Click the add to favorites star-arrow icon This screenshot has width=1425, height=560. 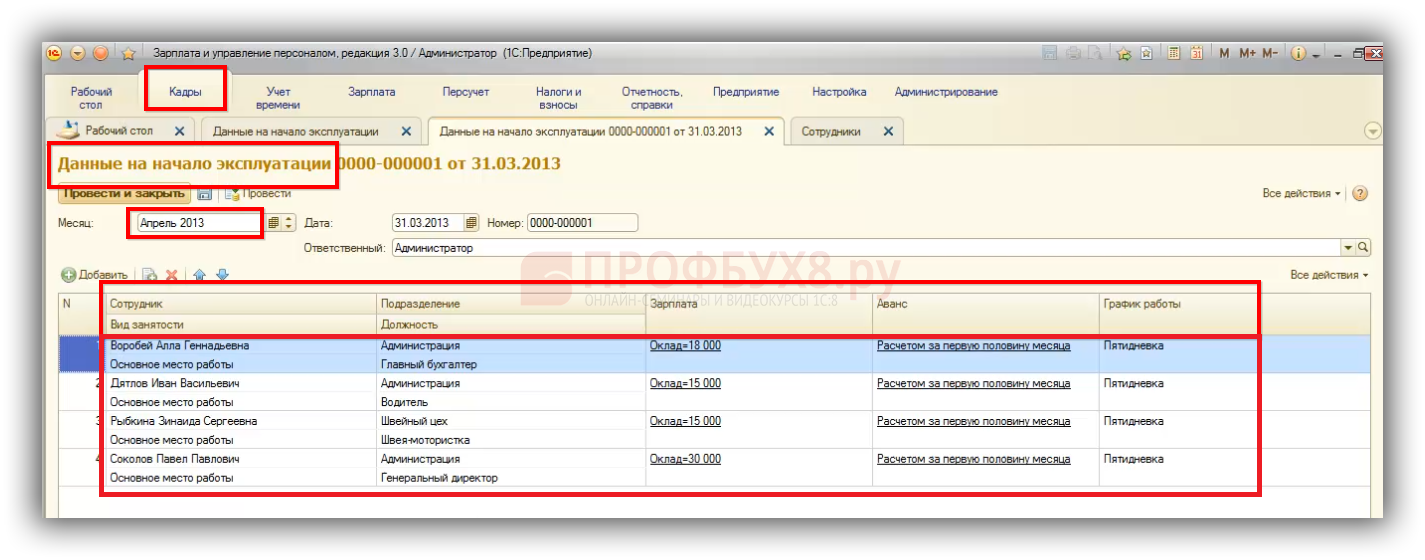[x=1124, y=53]
